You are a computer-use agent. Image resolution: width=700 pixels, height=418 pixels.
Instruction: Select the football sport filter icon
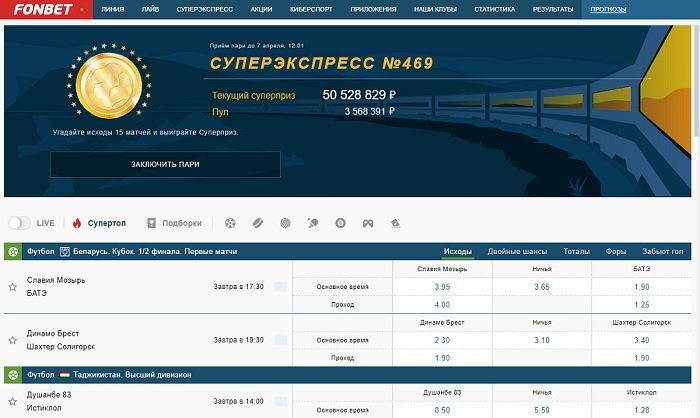point(230,223)
